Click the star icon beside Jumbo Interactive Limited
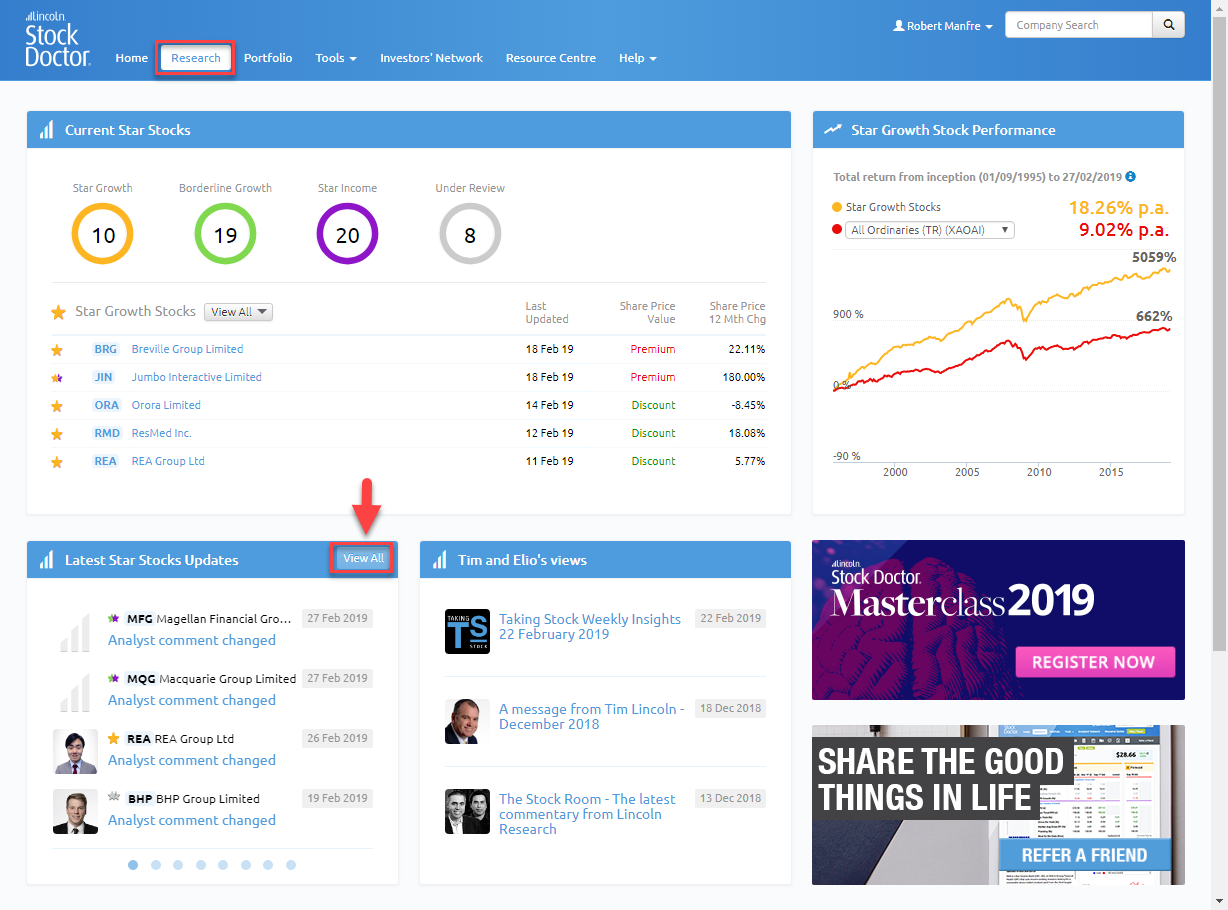The image size is (1228, 910). coord(57,378)
